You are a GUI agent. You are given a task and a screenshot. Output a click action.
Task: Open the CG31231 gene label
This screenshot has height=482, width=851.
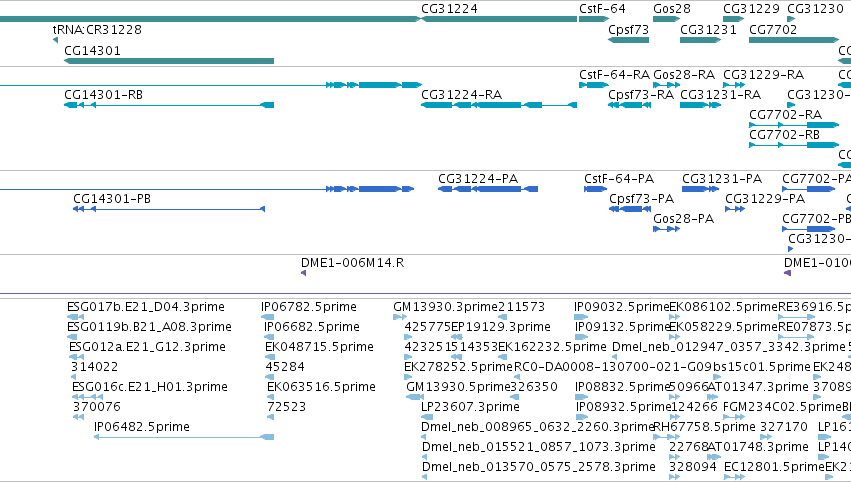708,29
